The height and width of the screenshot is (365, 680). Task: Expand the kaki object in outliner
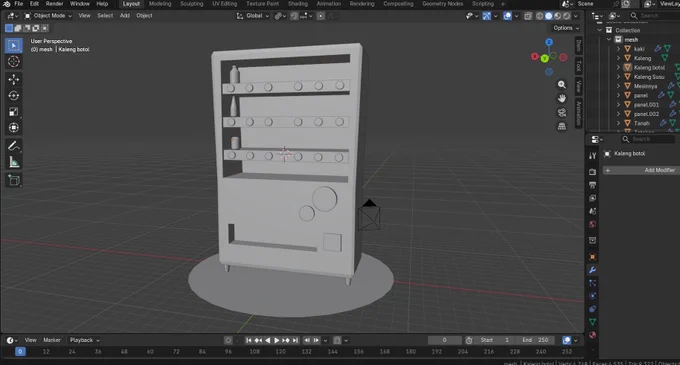[x=618, y=49]
